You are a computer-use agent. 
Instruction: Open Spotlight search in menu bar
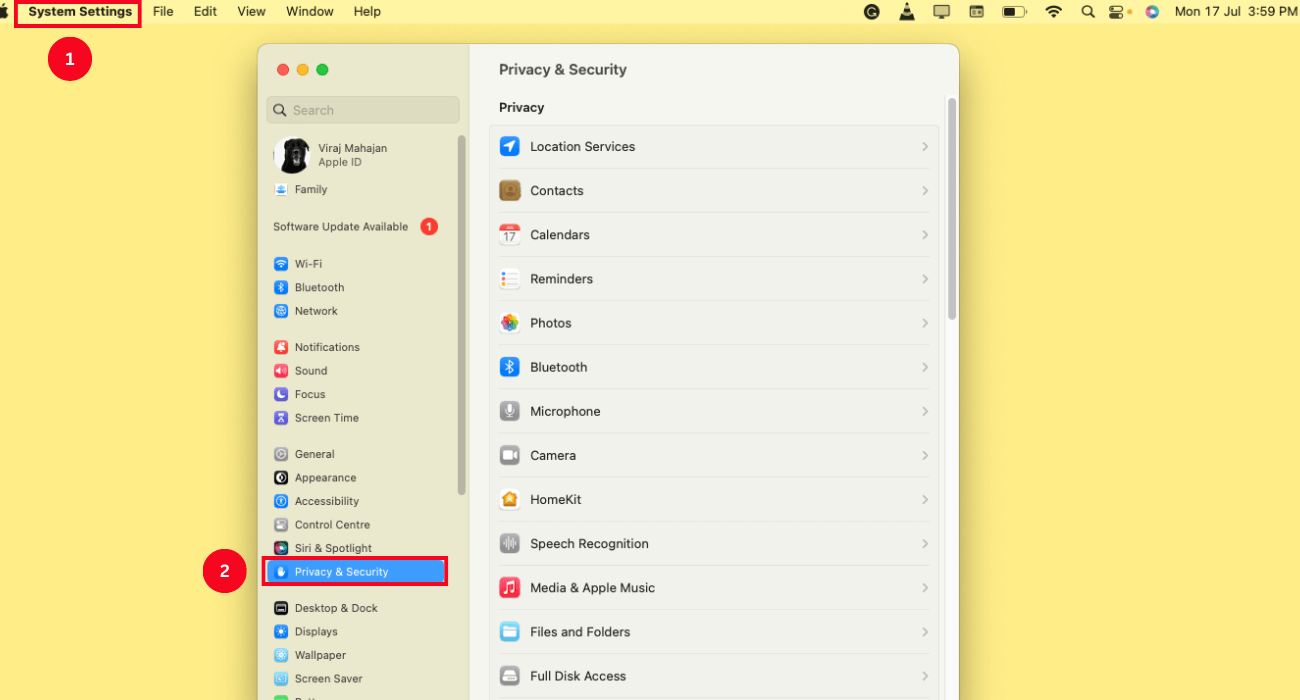pyautogui.click(x=1088, y=12)
